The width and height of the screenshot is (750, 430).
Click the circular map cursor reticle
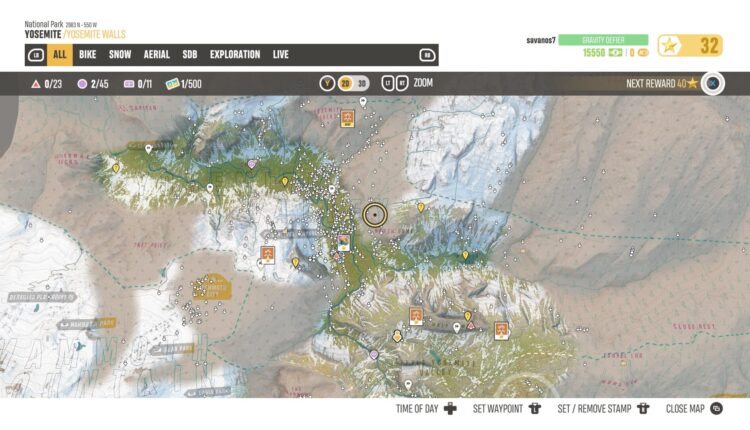[375, 213]
